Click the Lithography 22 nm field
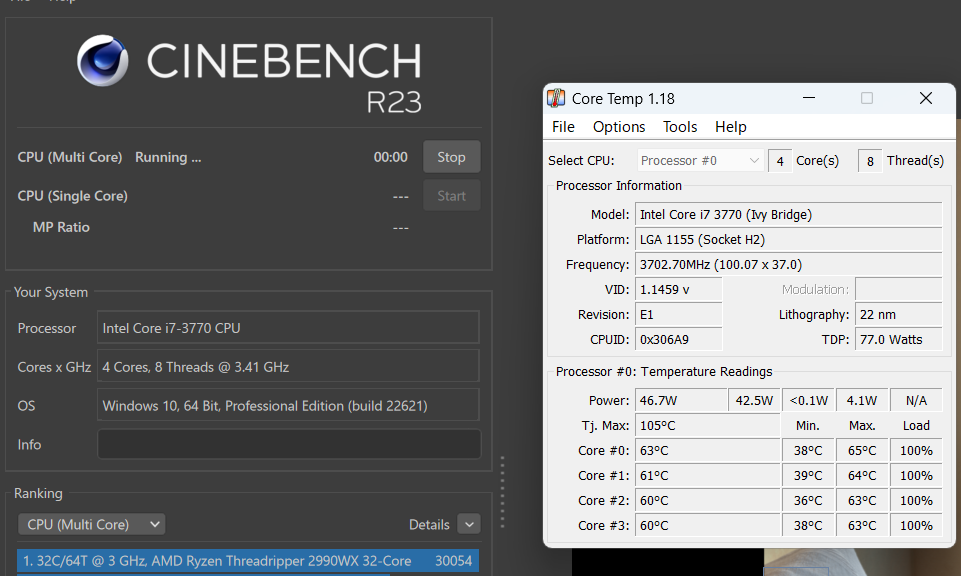 coord(898,314)
